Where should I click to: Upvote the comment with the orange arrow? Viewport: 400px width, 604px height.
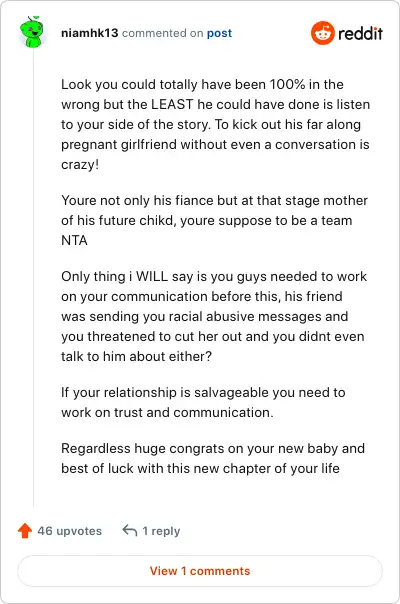point(25,530)
